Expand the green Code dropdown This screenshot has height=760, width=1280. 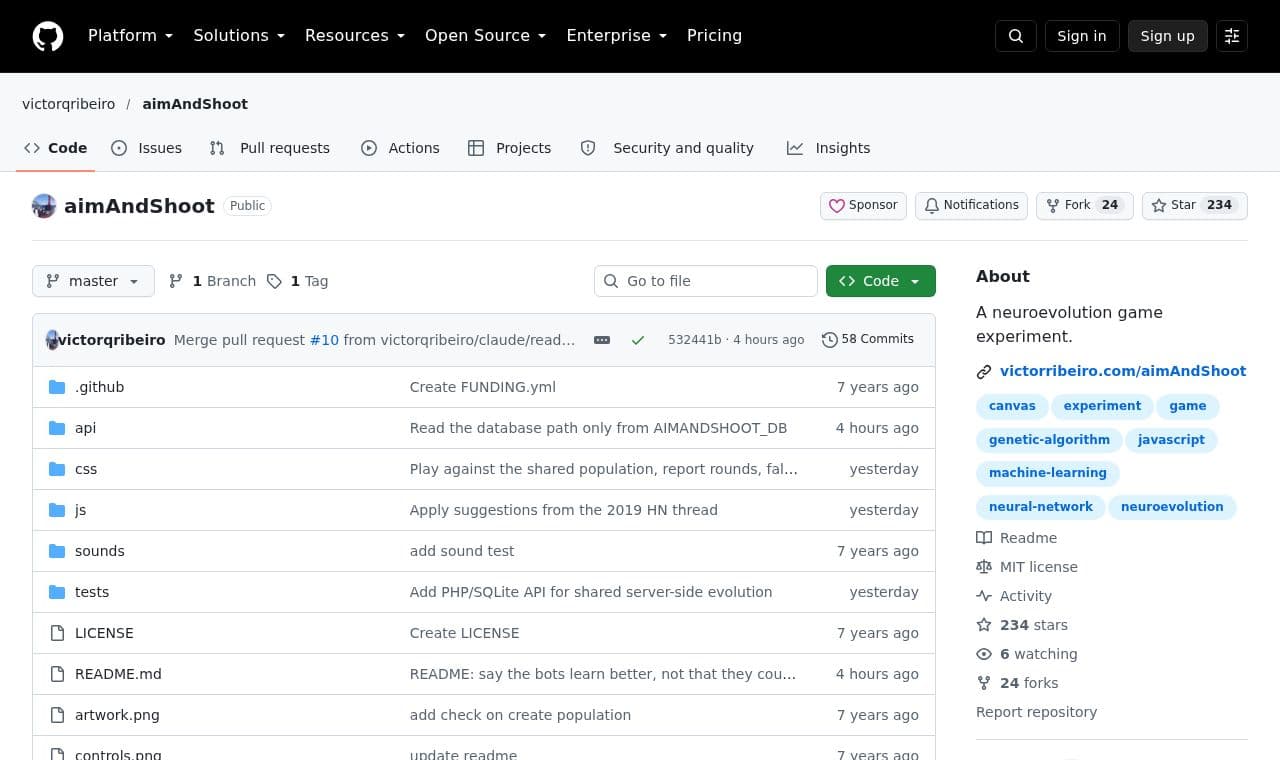pos(881,281)
